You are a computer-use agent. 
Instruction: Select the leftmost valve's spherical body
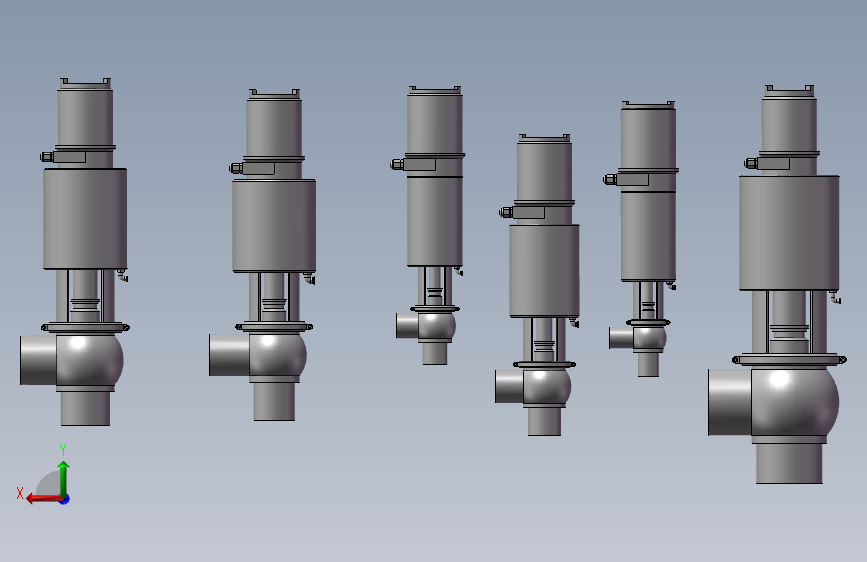[x=90, y=360]
